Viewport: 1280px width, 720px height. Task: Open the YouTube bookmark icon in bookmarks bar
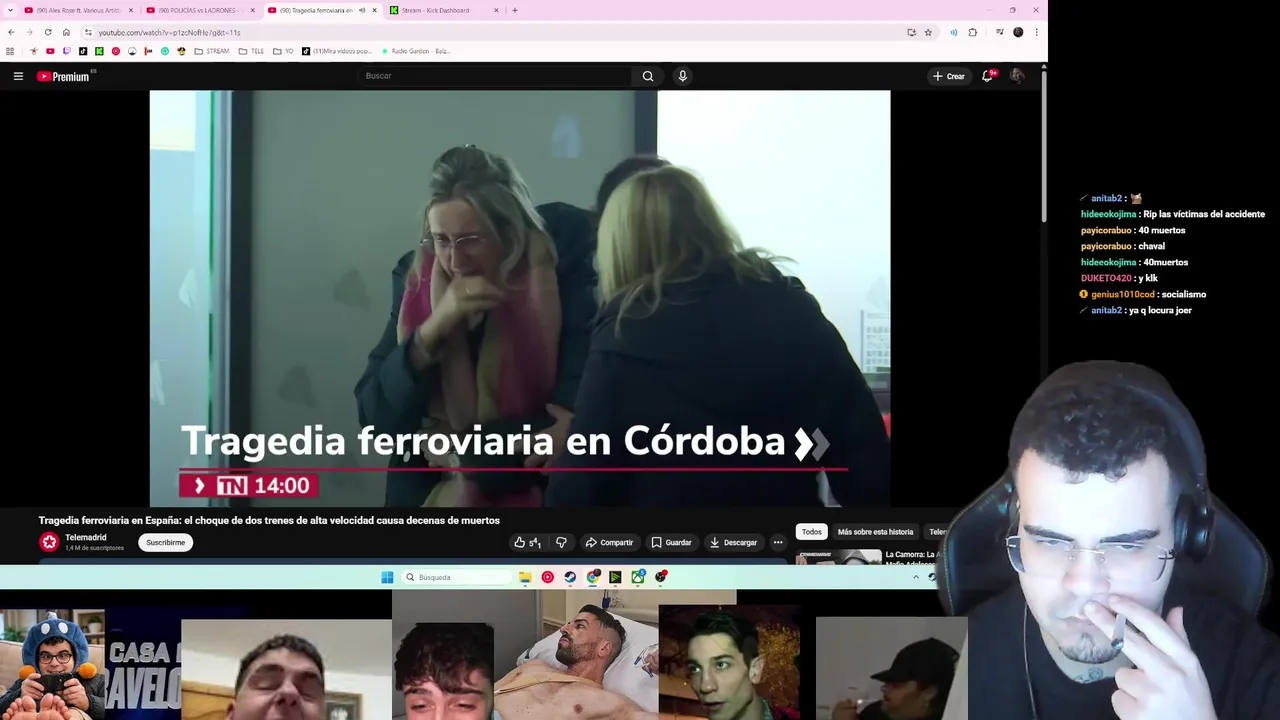tap(50, 51)
